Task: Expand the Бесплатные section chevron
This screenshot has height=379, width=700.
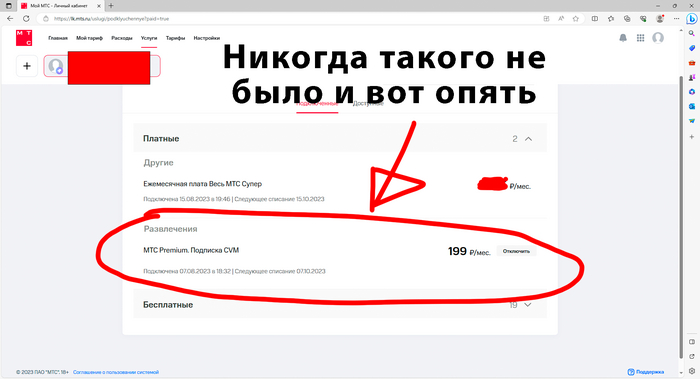Action: (x=528, y=305)
